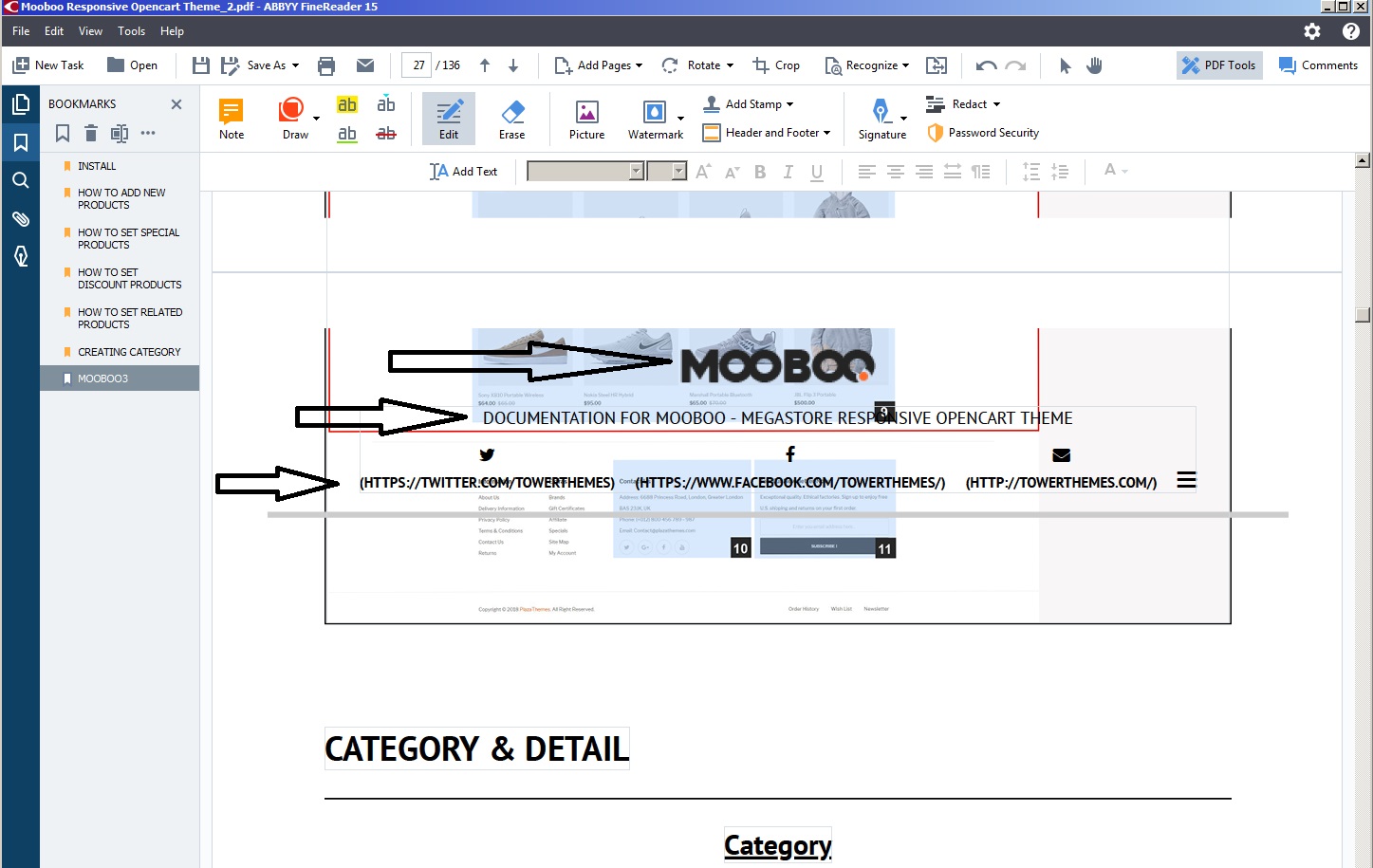
Task: Select the pointer selection tool
Action: [1065, 65]
